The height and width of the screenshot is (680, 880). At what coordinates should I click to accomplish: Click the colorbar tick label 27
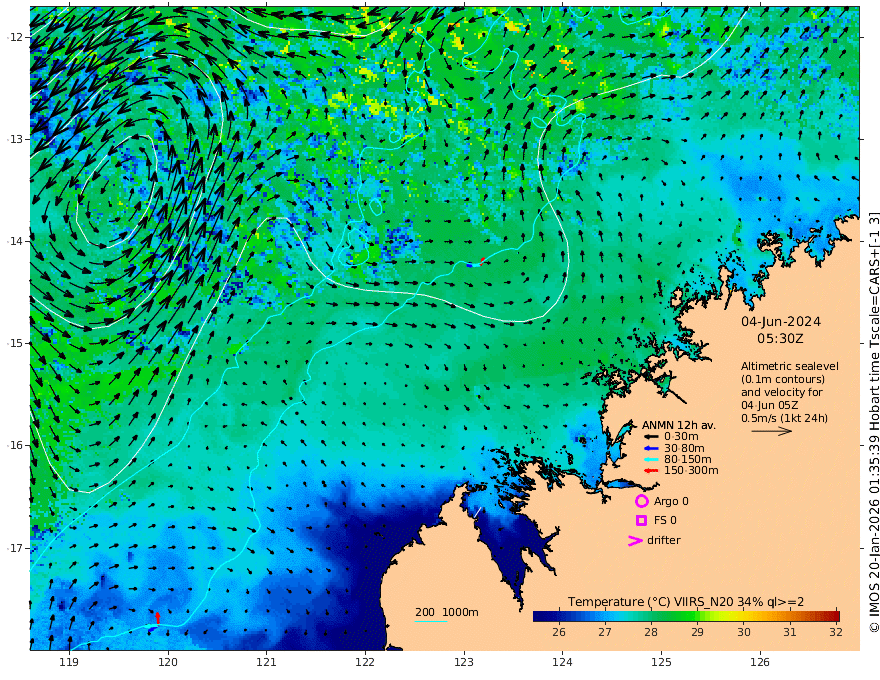pos(604,632)
